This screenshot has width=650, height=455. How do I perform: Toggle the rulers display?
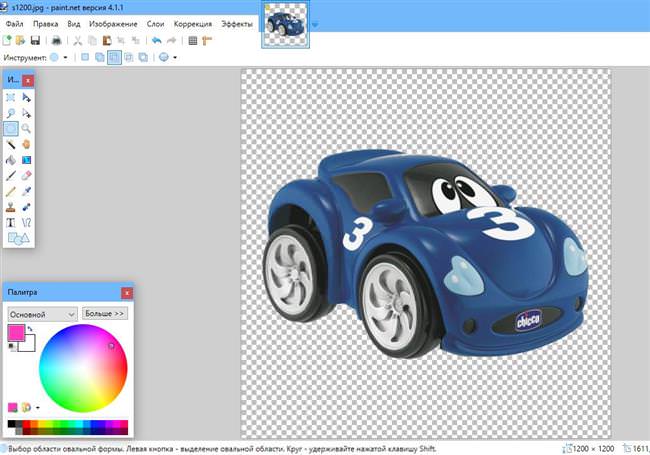(207, 41)
